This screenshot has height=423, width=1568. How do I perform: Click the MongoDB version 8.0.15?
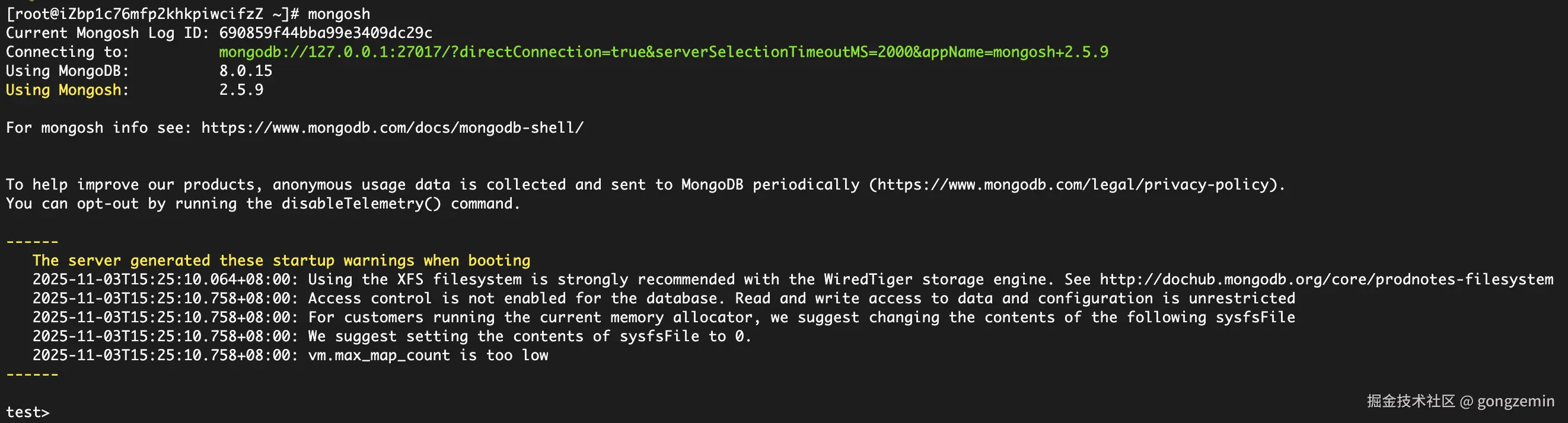pyautogui.click(x=246, y=71)
